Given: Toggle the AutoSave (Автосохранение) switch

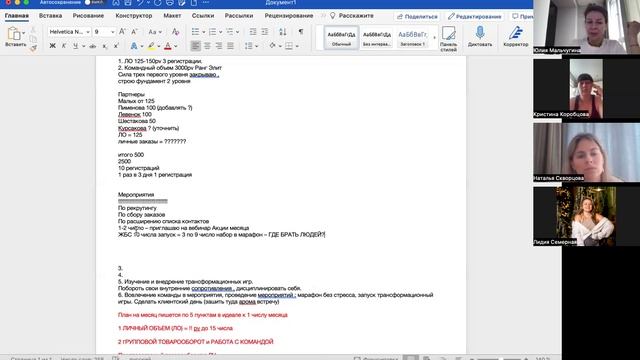Looking at the screenshot, I should [x=94, y=2].
